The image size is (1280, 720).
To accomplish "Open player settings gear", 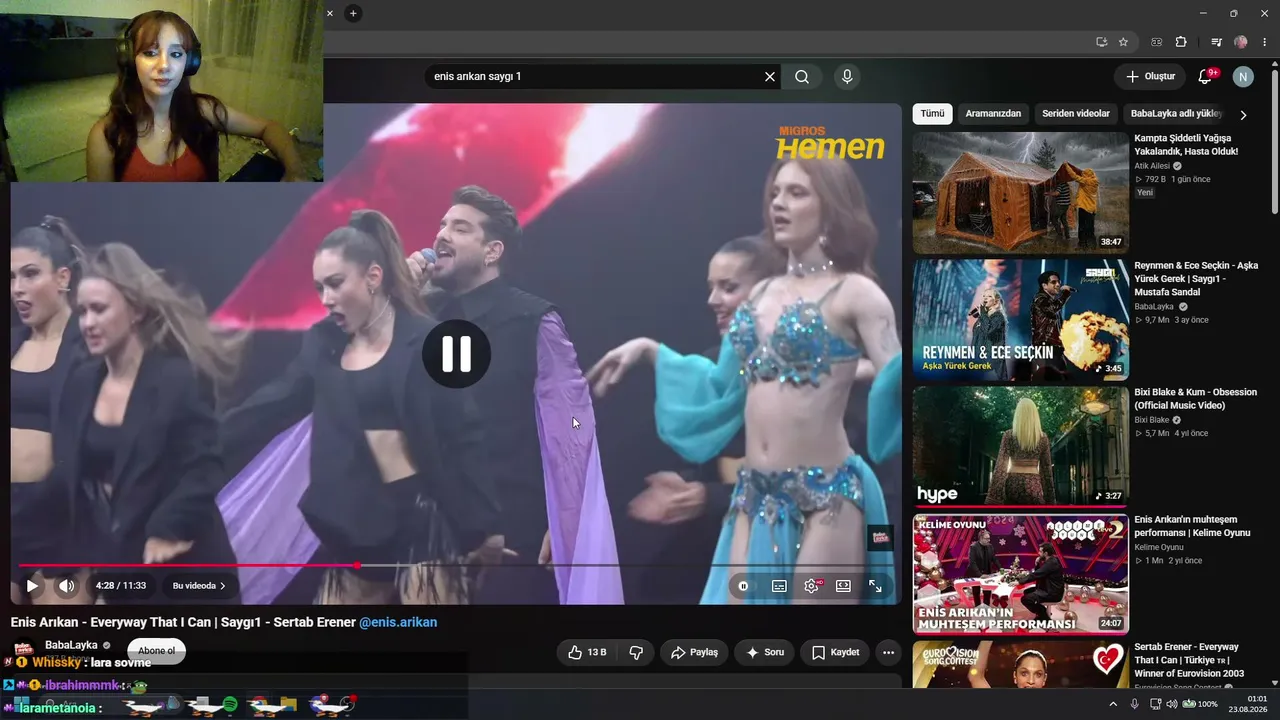I will tap(811, 586).
